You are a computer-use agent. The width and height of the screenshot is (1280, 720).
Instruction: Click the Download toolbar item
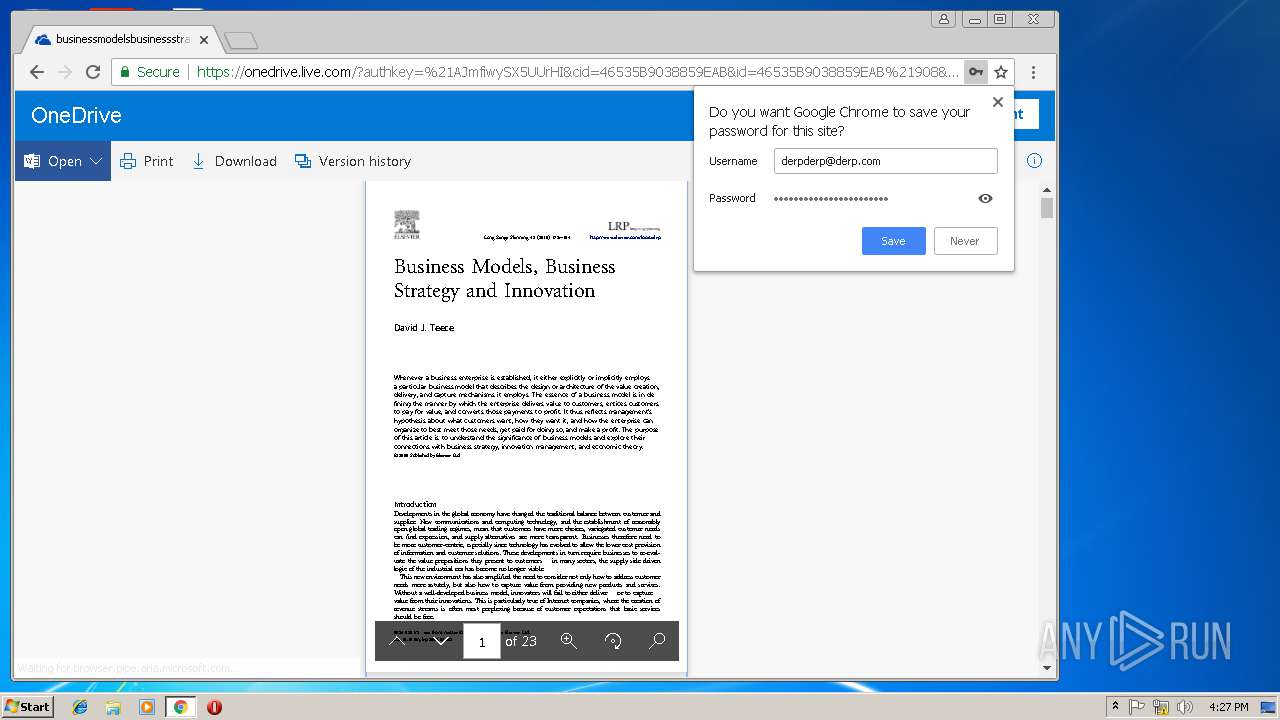[x=234, y=161]
